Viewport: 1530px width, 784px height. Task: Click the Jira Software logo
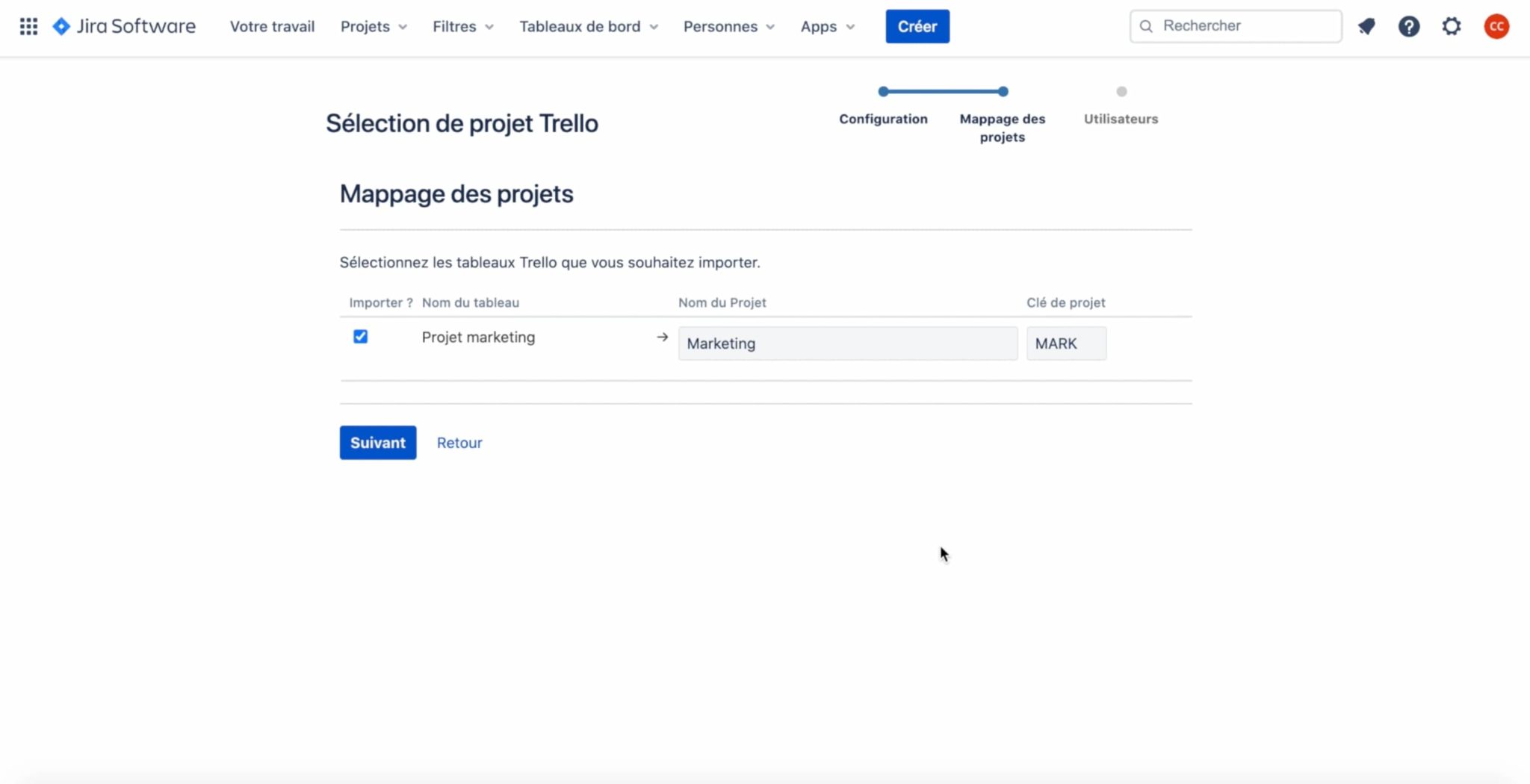pyautogui.click(x=124, y=26)
